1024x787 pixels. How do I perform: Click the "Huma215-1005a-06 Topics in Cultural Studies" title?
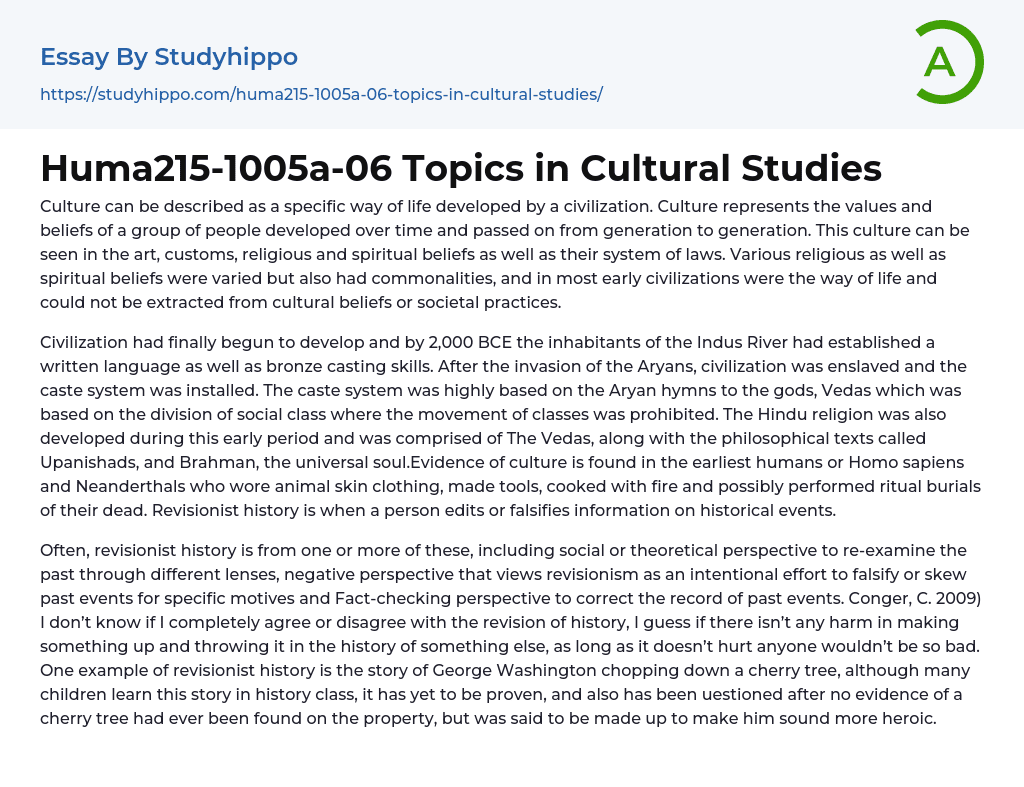tap(460, 169)
